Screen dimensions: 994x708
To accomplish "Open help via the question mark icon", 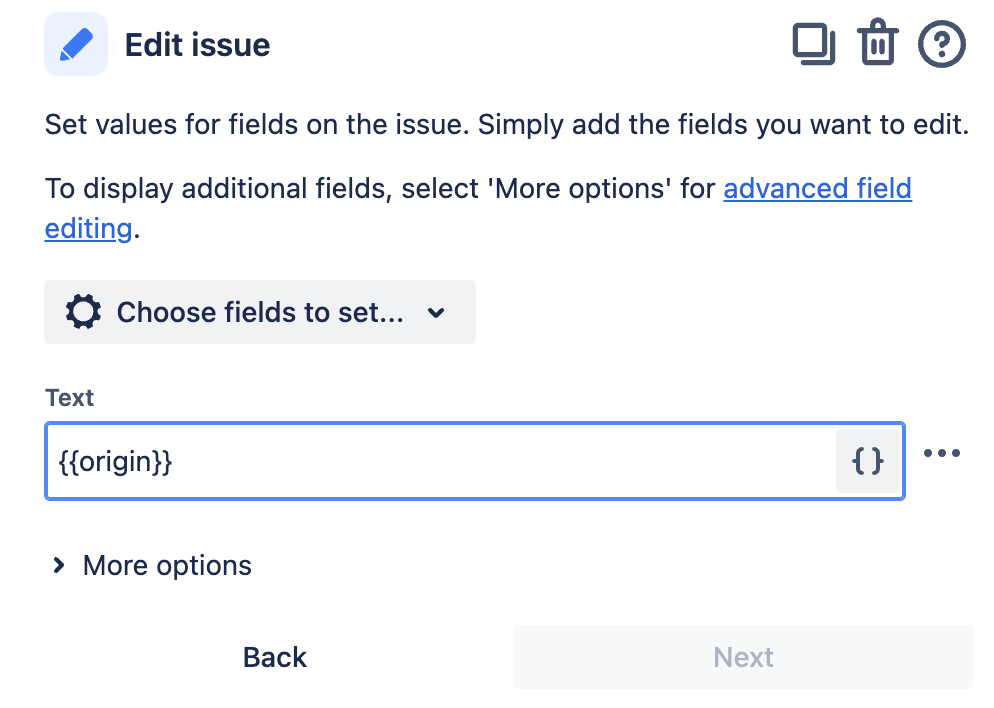I will [942, 45].
